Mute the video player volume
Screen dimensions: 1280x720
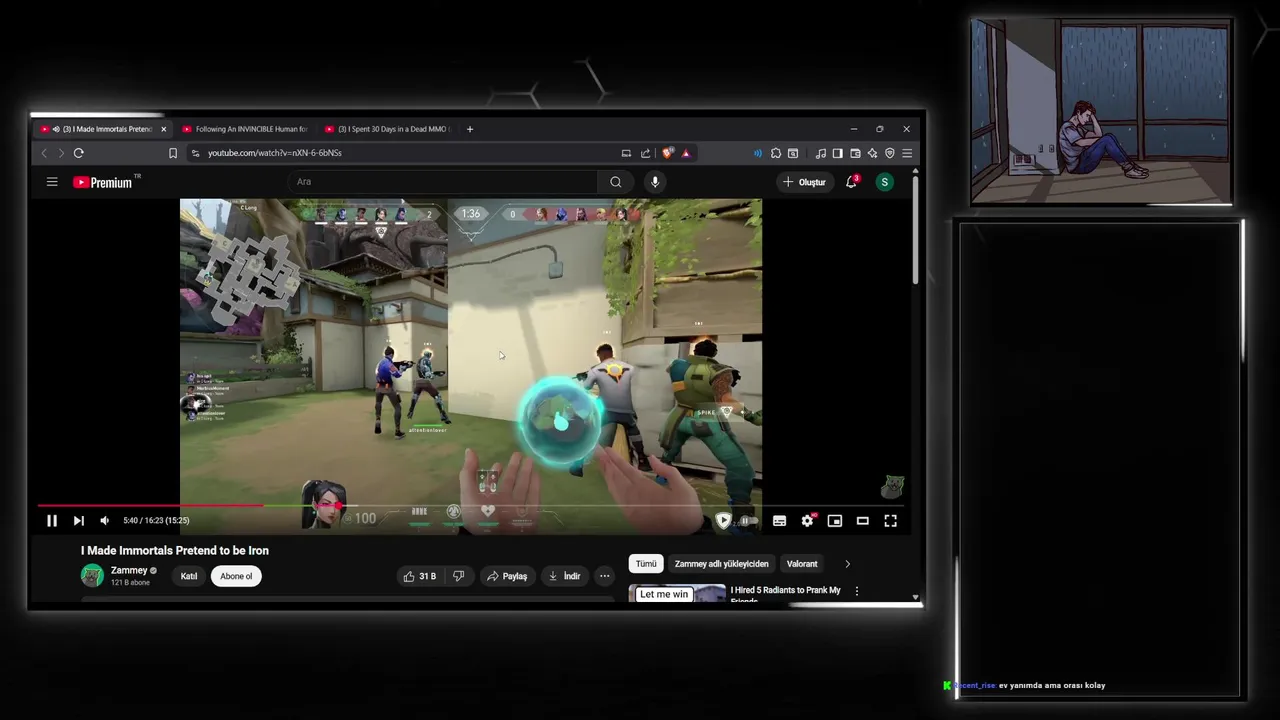coord(104,520)
